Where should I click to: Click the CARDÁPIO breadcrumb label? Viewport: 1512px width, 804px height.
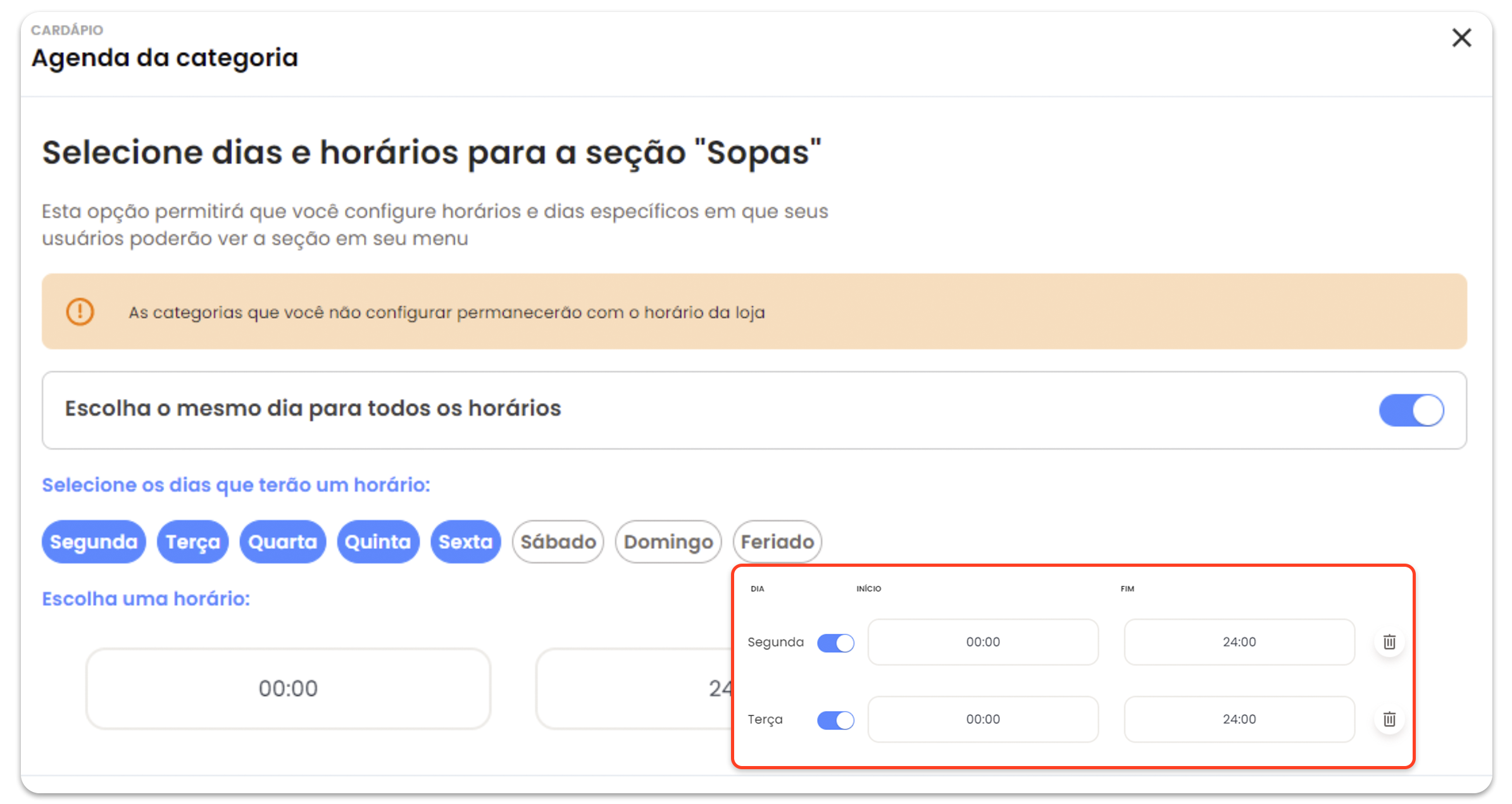click(67, 30)
